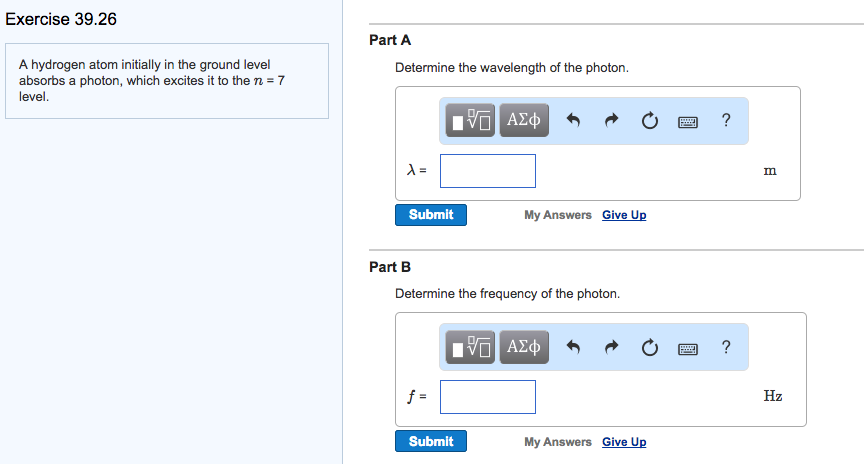Viewport: 864px width, 464px height.
Task: Submit the Part B answer
Action: coord(431,441)
